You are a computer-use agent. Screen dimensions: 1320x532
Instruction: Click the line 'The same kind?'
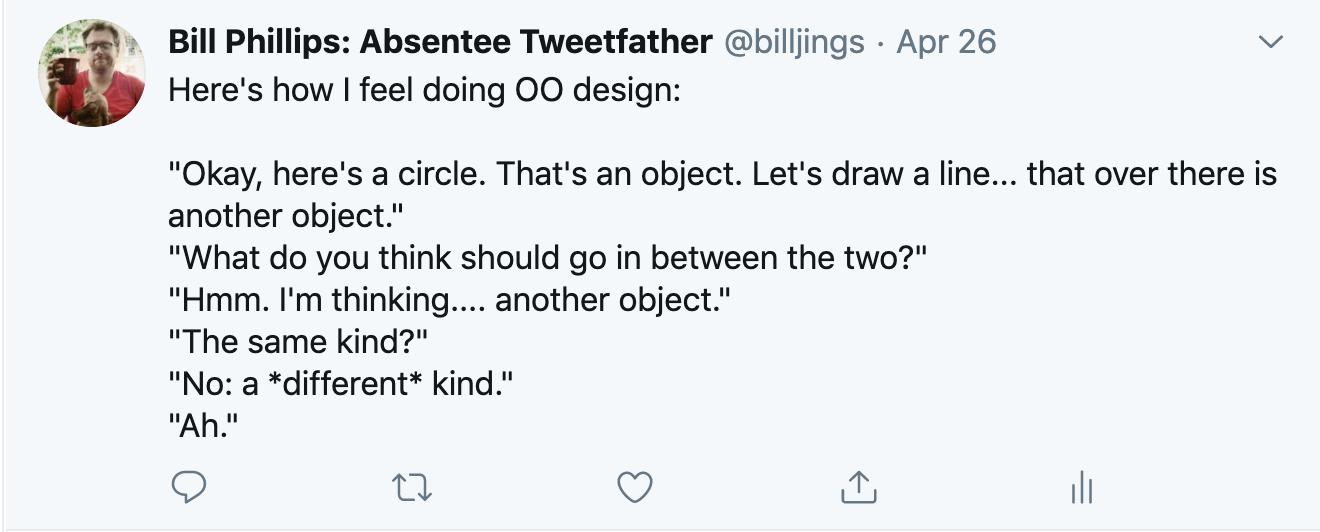297,342
